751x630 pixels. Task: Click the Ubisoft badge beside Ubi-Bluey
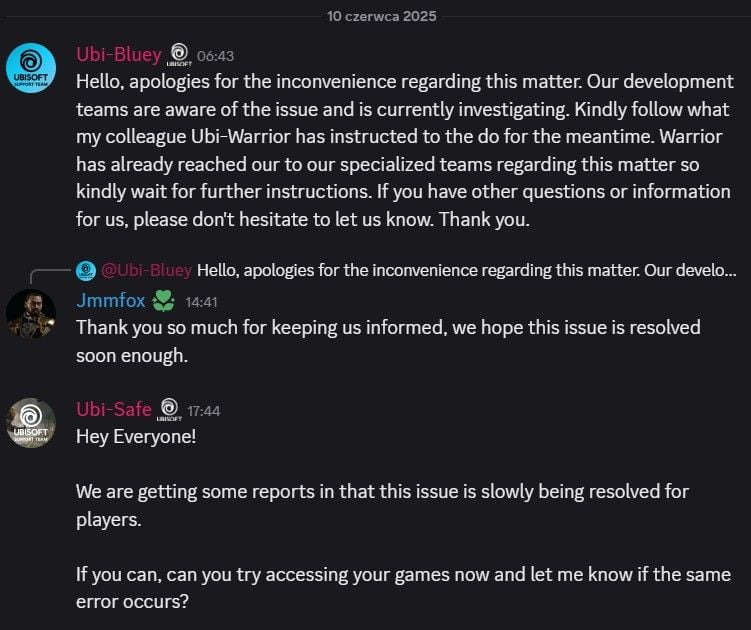point(179,55)
